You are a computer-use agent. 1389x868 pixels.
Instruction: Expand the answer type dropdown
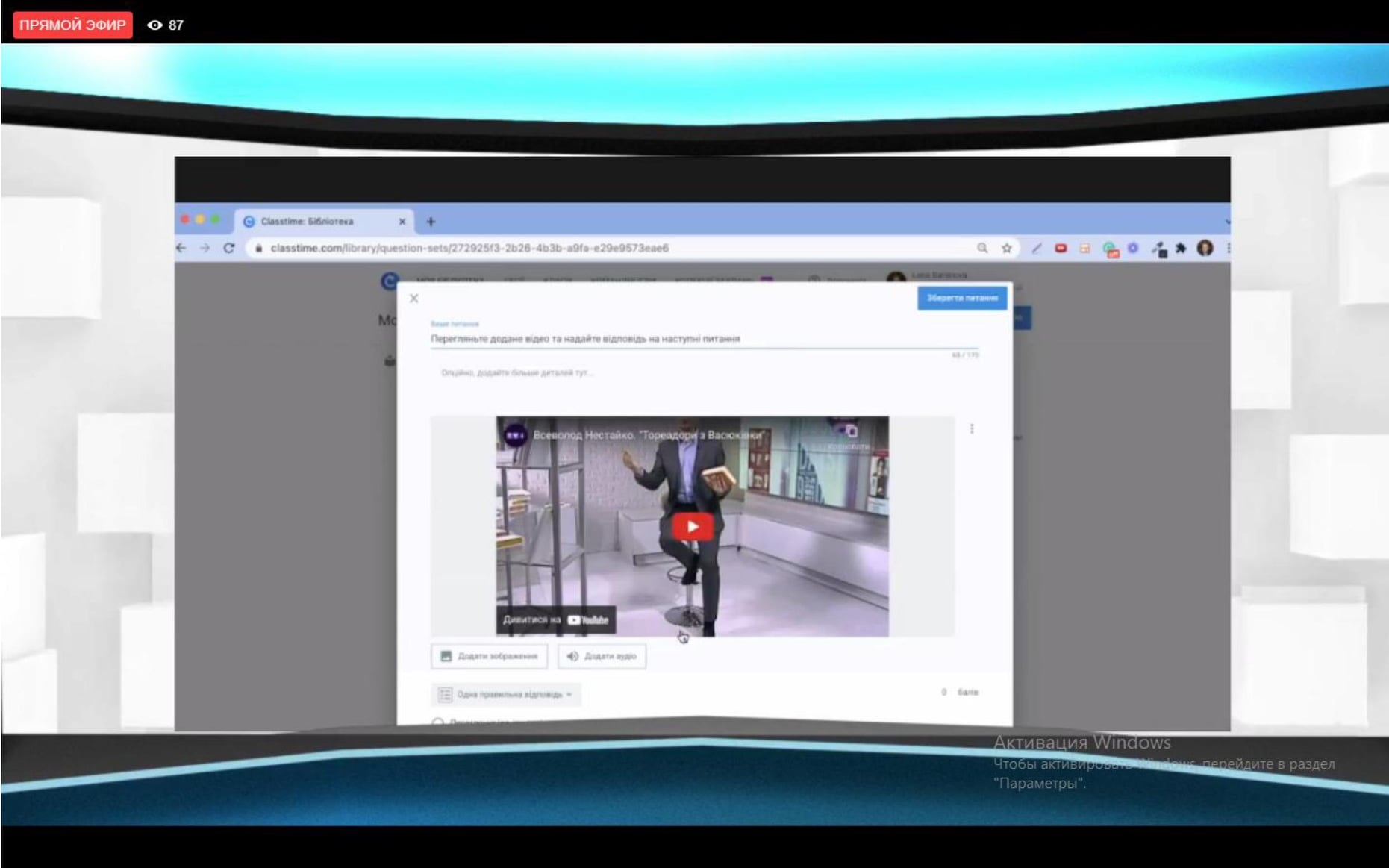point(506,695)
